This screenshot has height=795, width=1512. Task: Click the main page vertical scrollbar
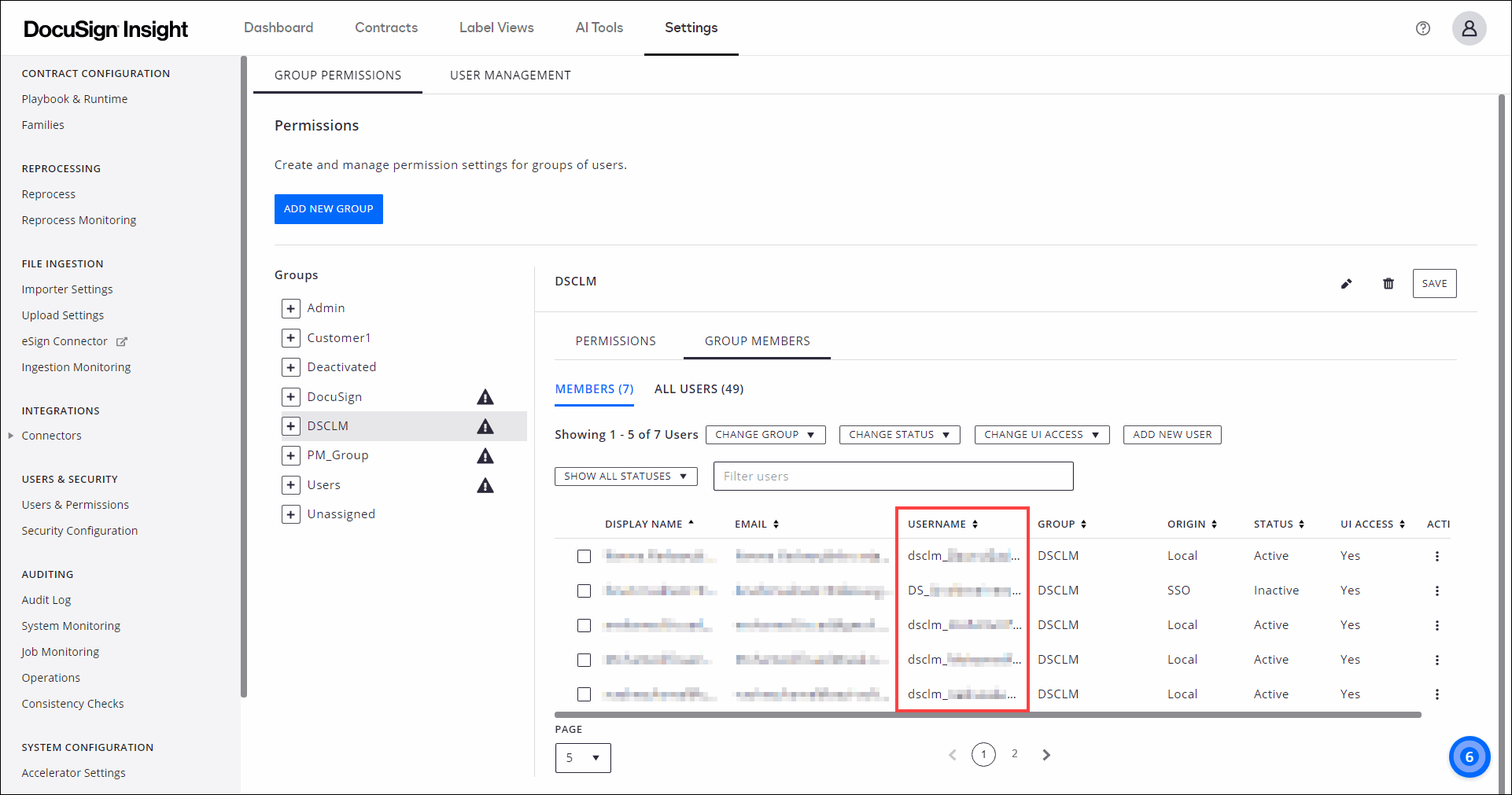(1501, 444)
